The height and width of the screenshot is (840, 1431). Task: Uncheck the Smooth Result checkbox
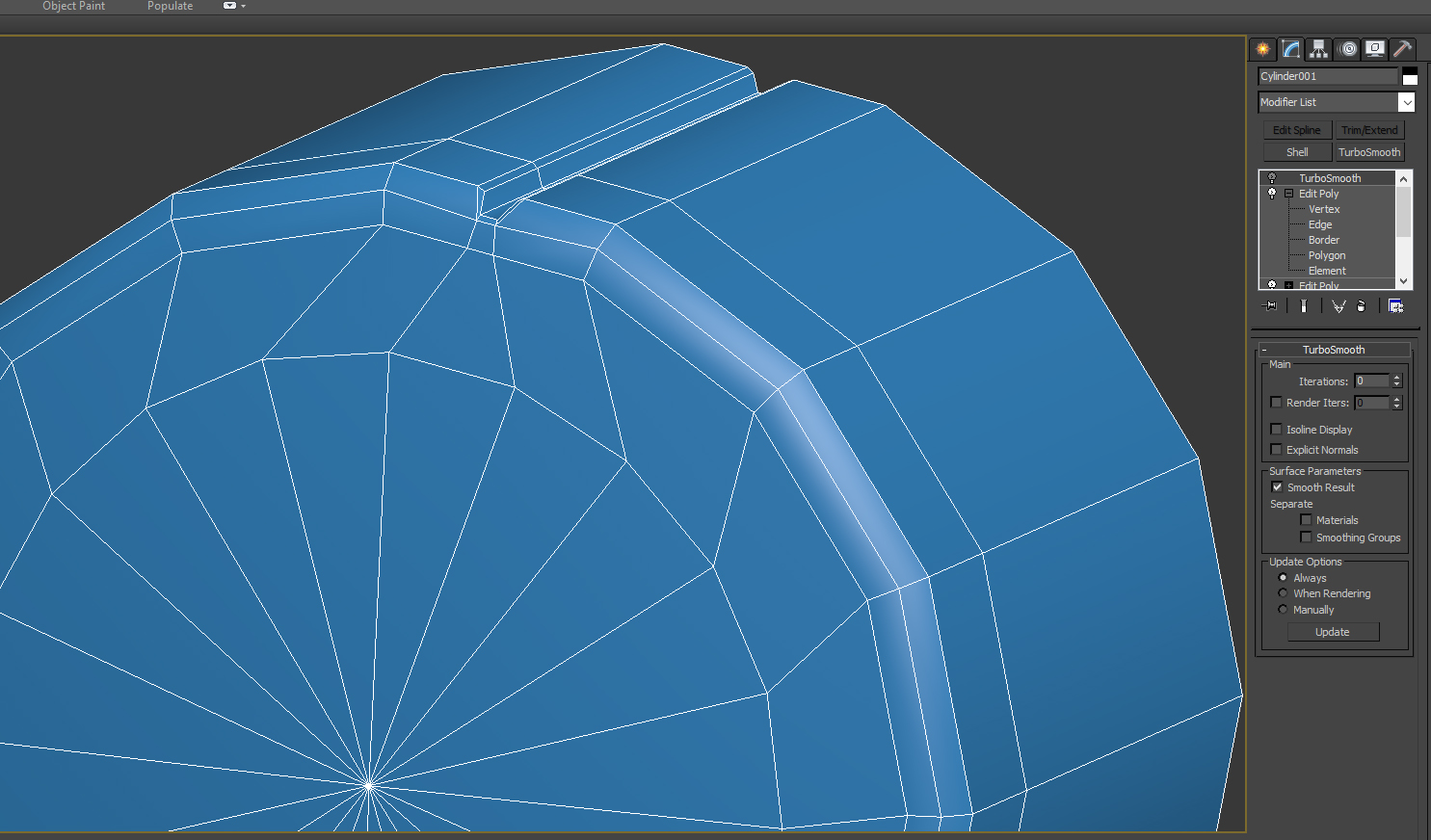(1277, 487)
